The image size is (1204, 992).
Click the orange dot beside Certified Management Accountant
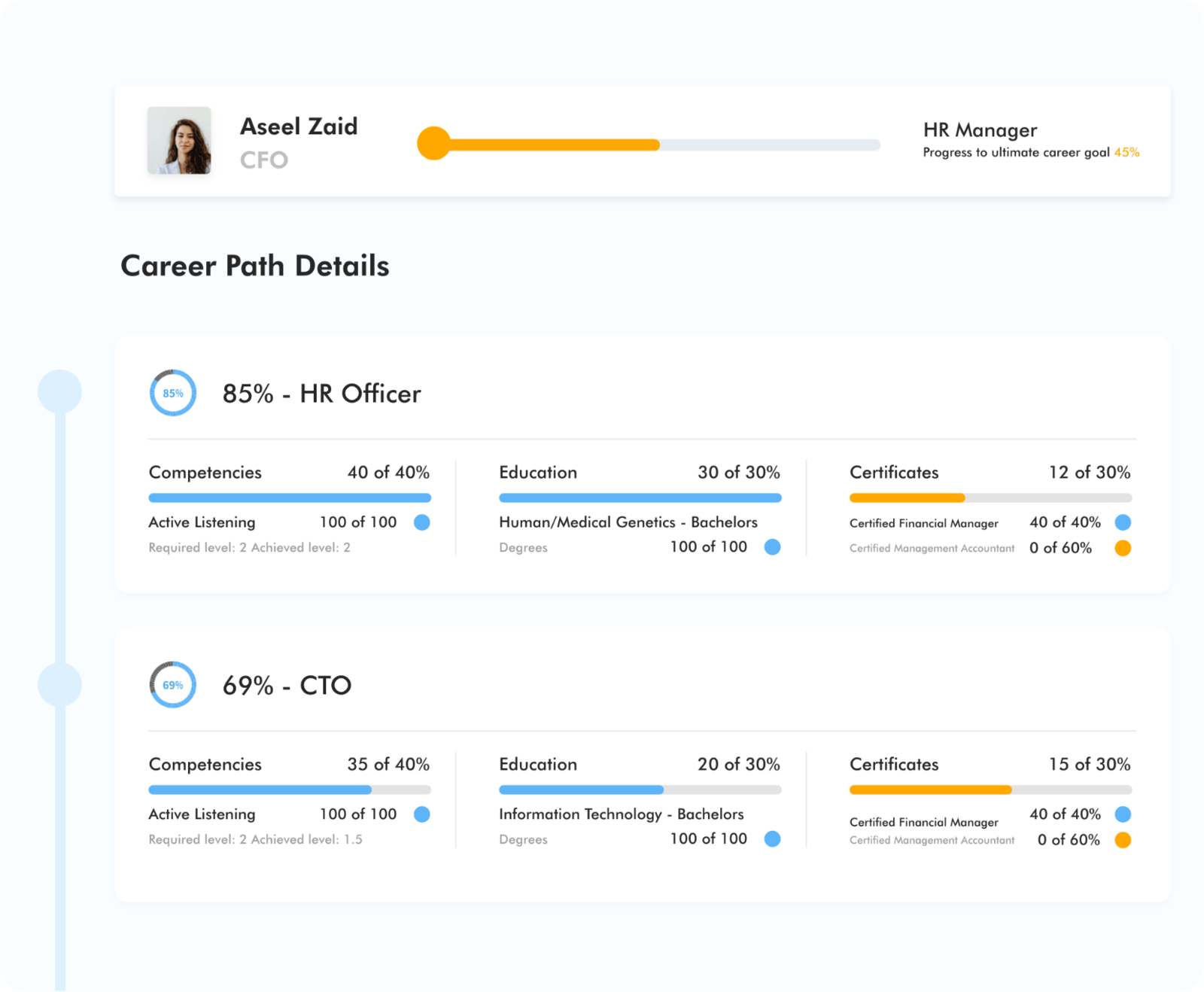1123,548
